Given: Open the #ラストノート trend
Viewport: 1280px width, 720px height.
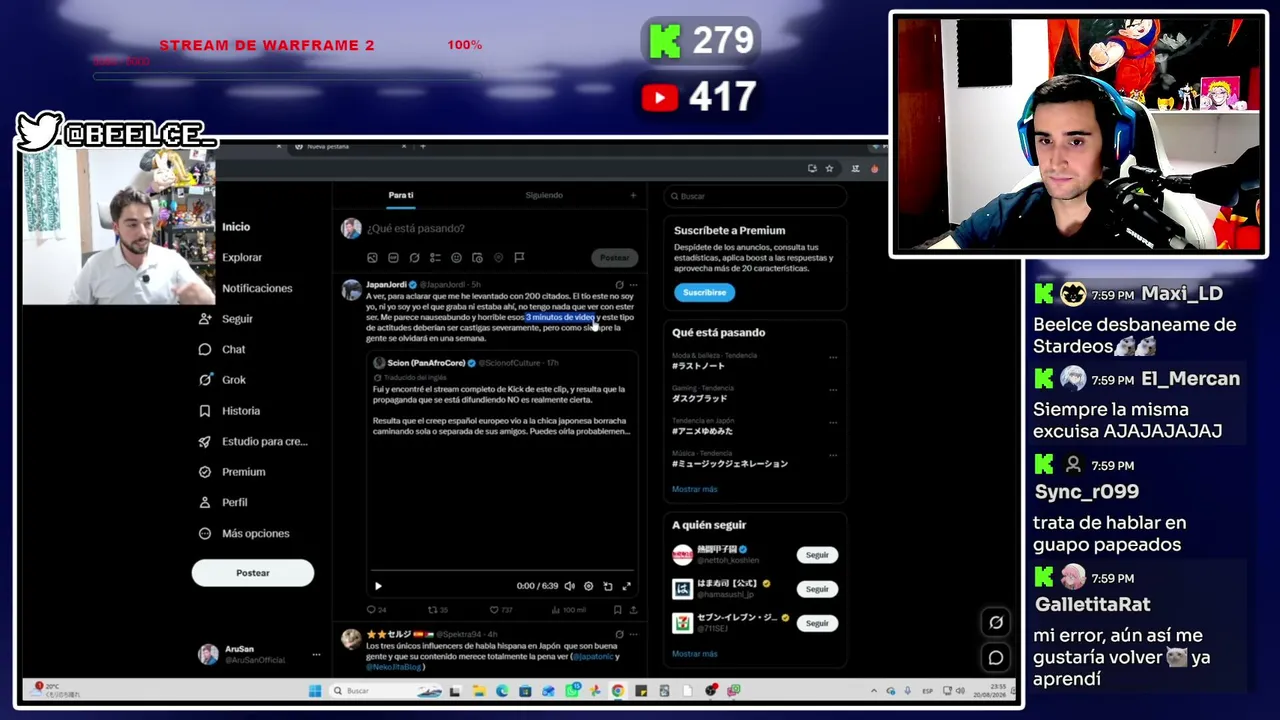Looking at the screenshot, I should tap(699, 366).
